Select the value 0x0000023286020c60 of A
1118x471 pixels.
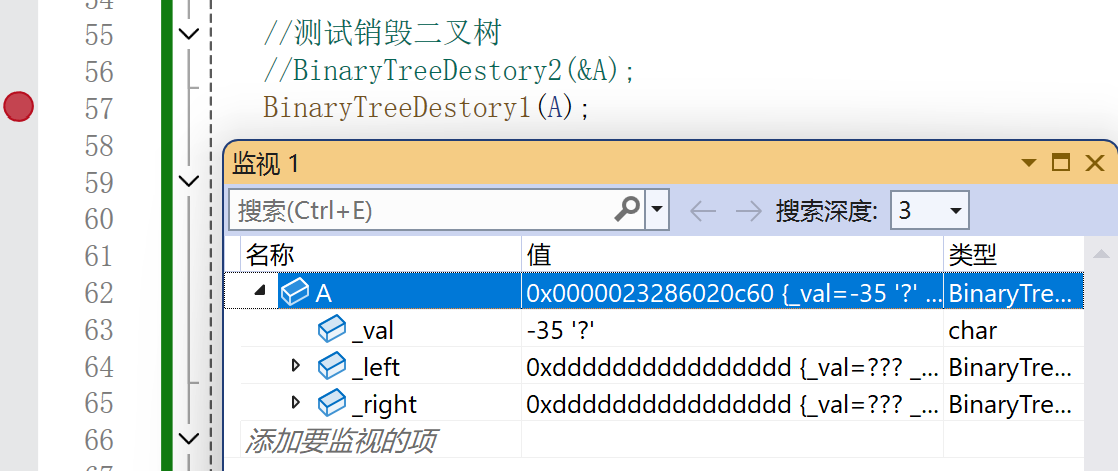(x=732, y=292)
